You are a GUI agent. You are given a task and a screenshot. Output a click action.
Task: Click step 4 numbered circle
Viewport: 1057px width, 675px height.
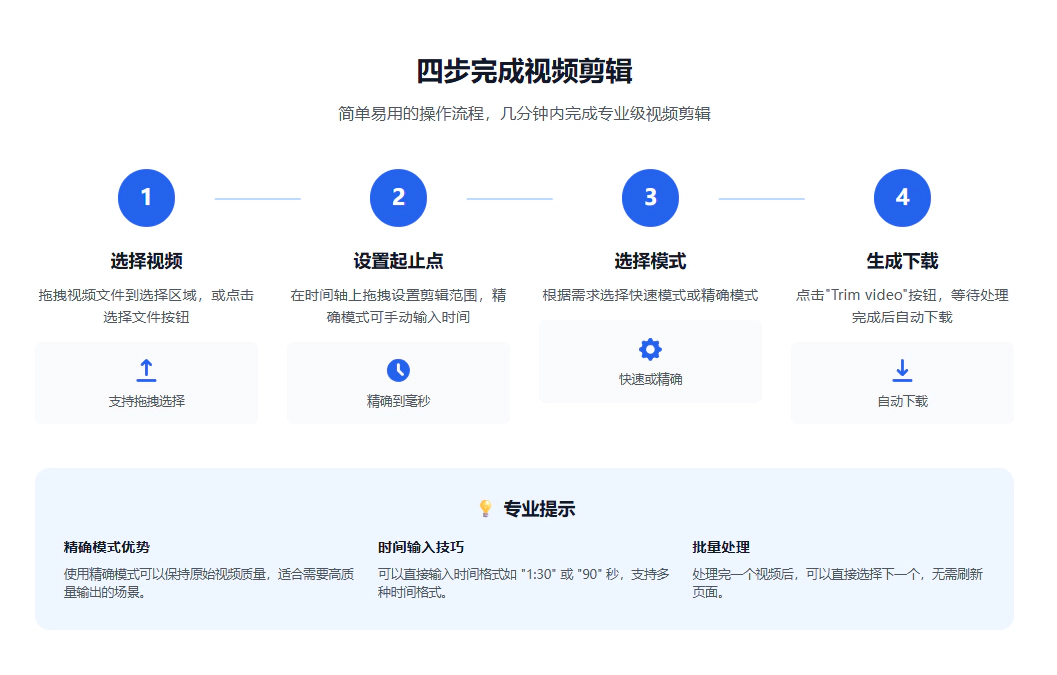pyautogui.click(x=902, y=198)
